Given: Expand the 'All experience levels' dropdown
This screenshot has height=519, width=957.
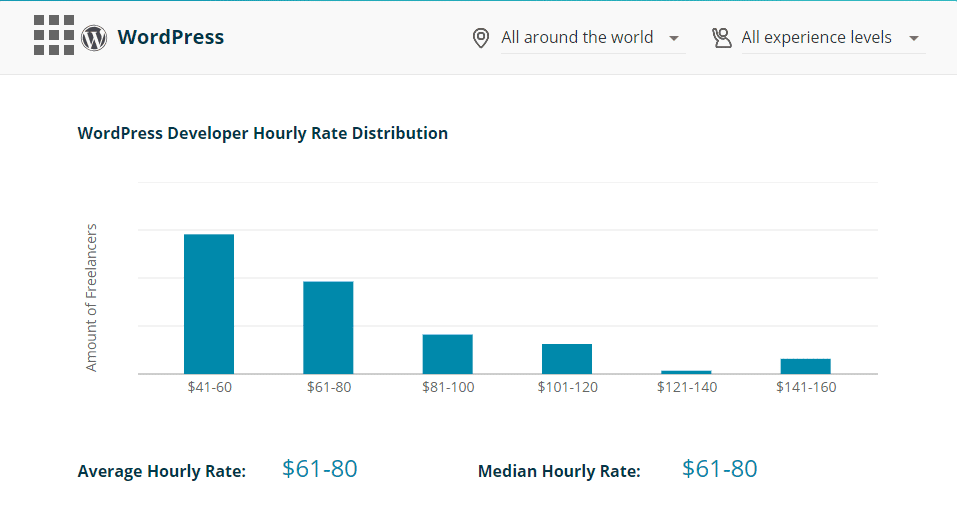Looking at the screenshot, I should click(816, 38).
